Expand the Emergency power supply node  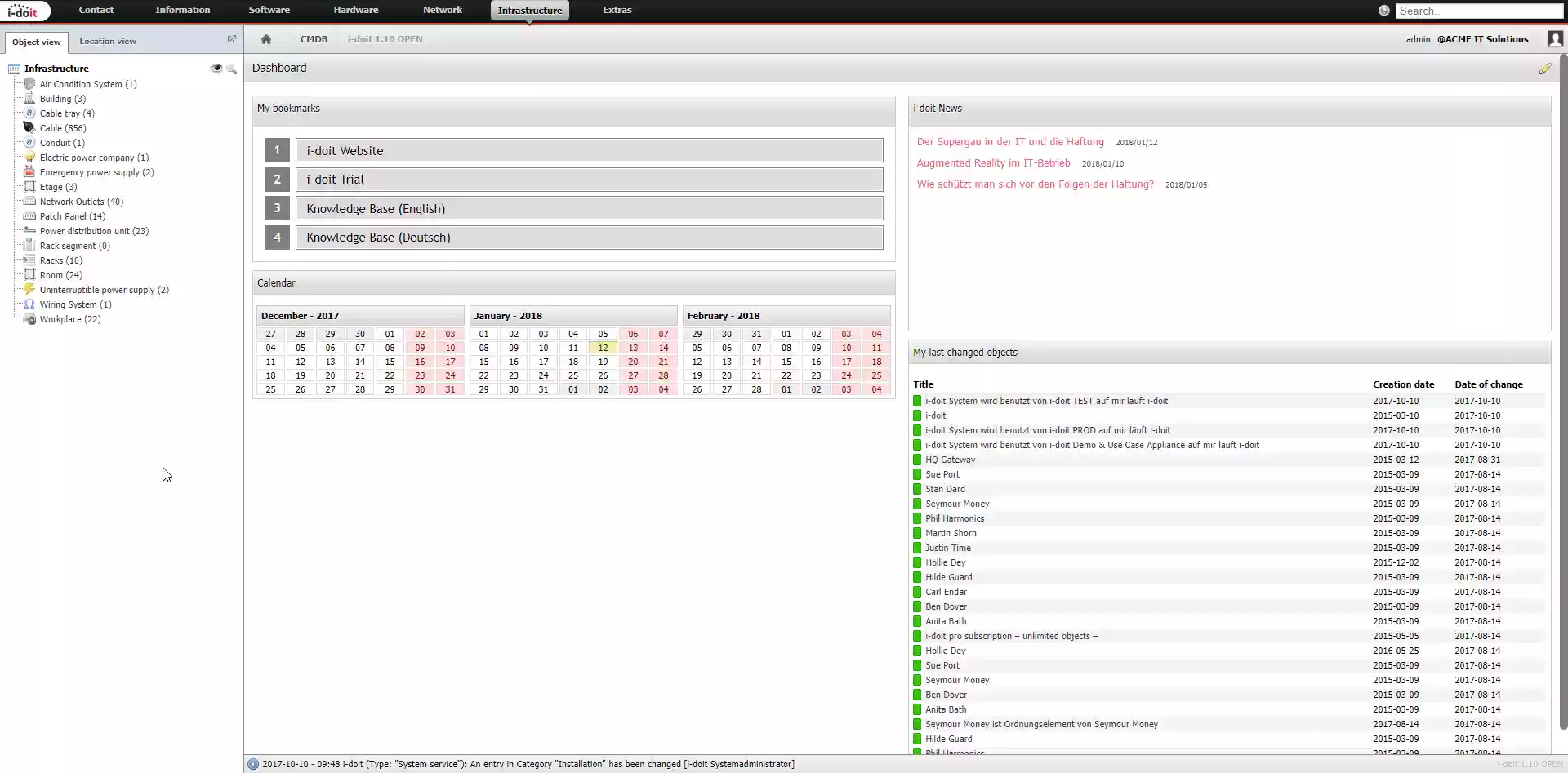tap(97, 172)
